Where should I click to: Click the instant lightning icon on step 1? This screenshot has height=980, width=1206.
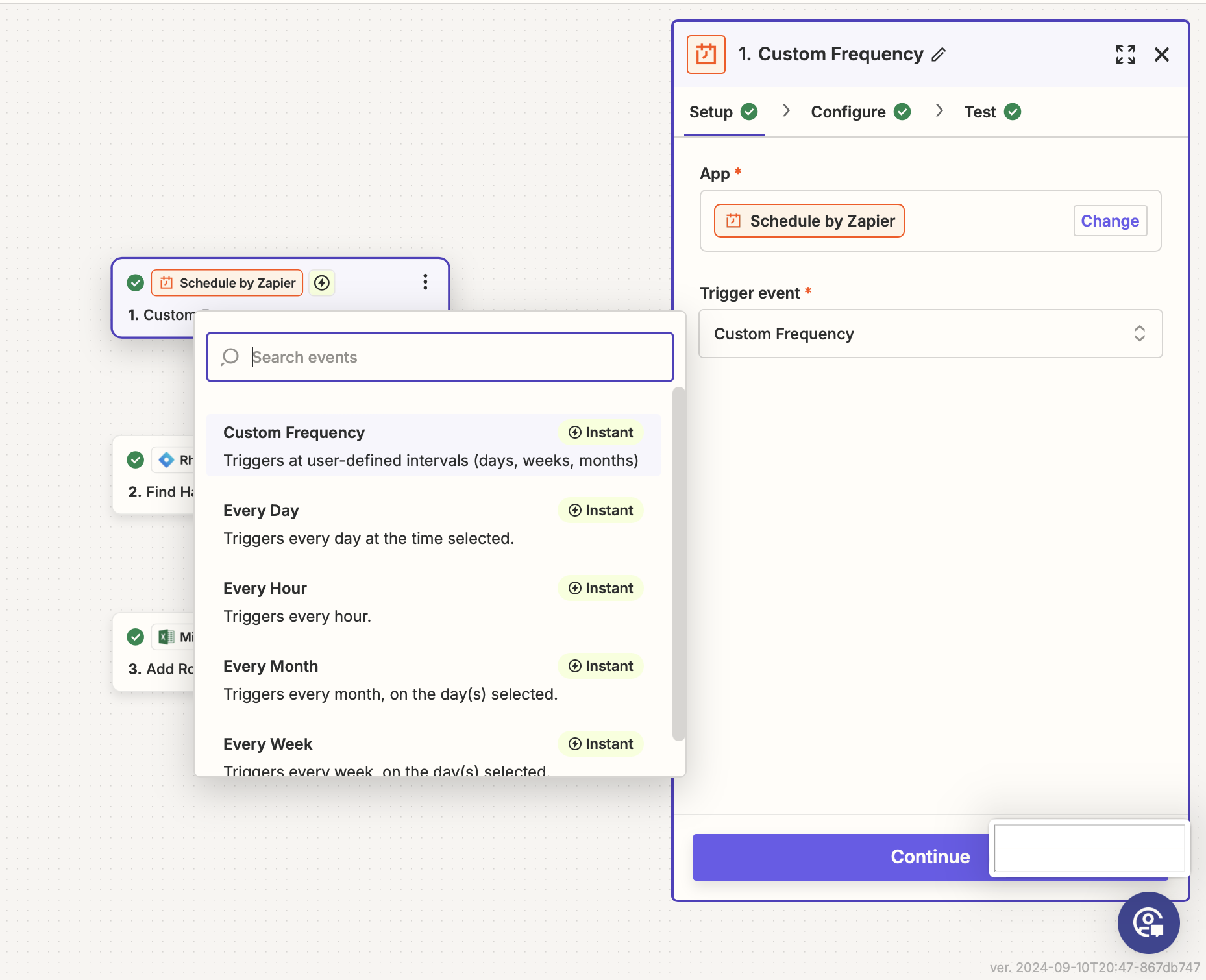click(322, 283)
